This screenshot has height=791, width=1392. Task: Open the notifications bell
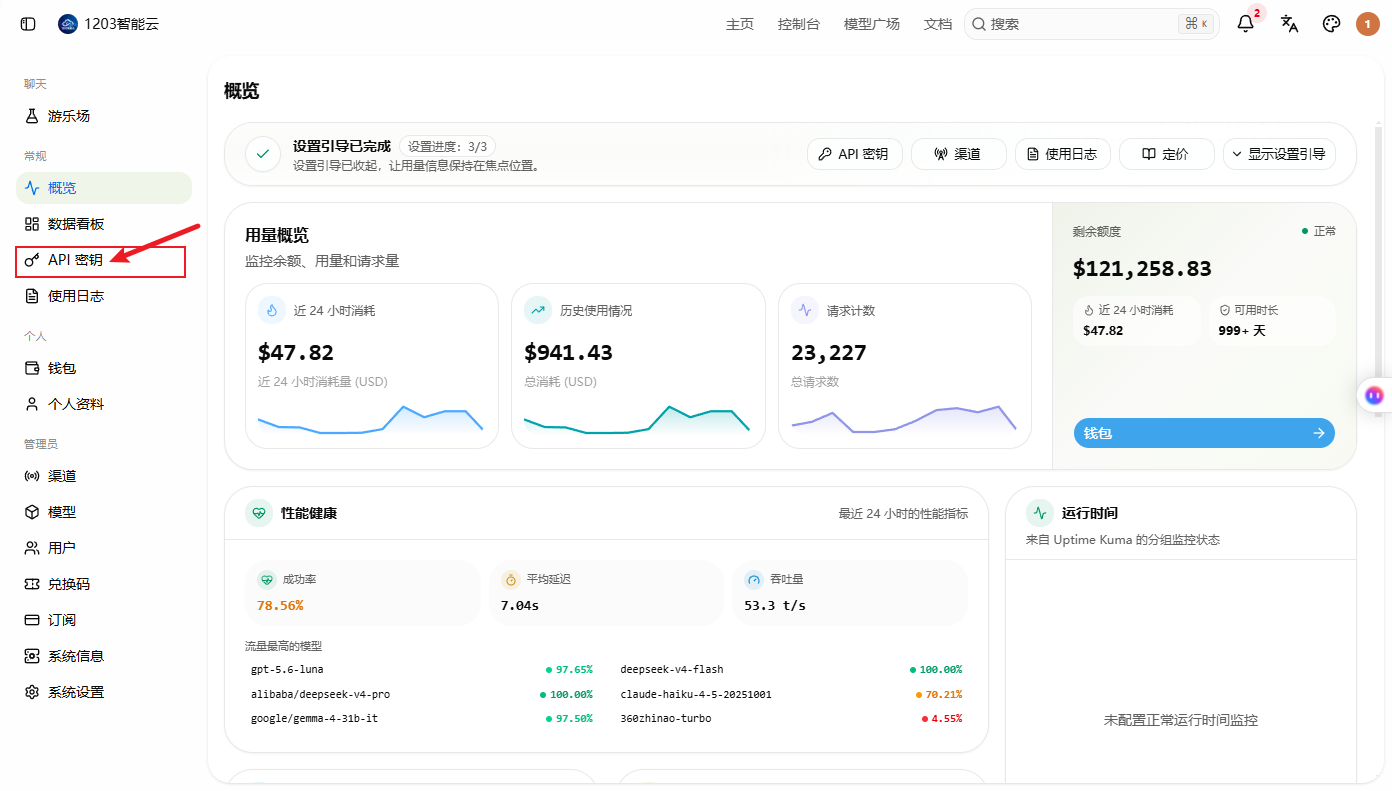point(1246,24)
